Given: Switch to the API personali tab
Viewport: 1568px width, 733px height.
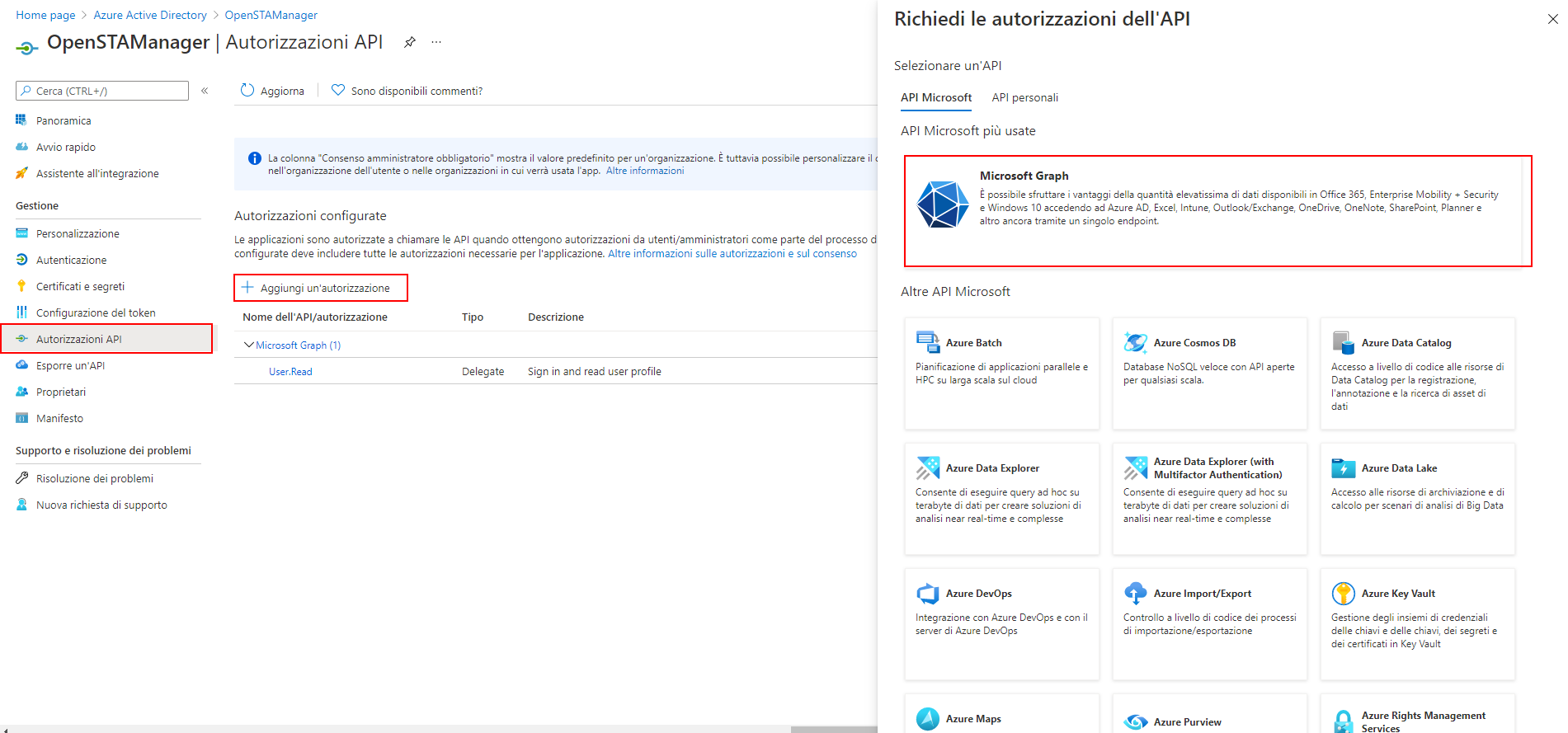Looking at the screenshot, I should [1024, 97].
